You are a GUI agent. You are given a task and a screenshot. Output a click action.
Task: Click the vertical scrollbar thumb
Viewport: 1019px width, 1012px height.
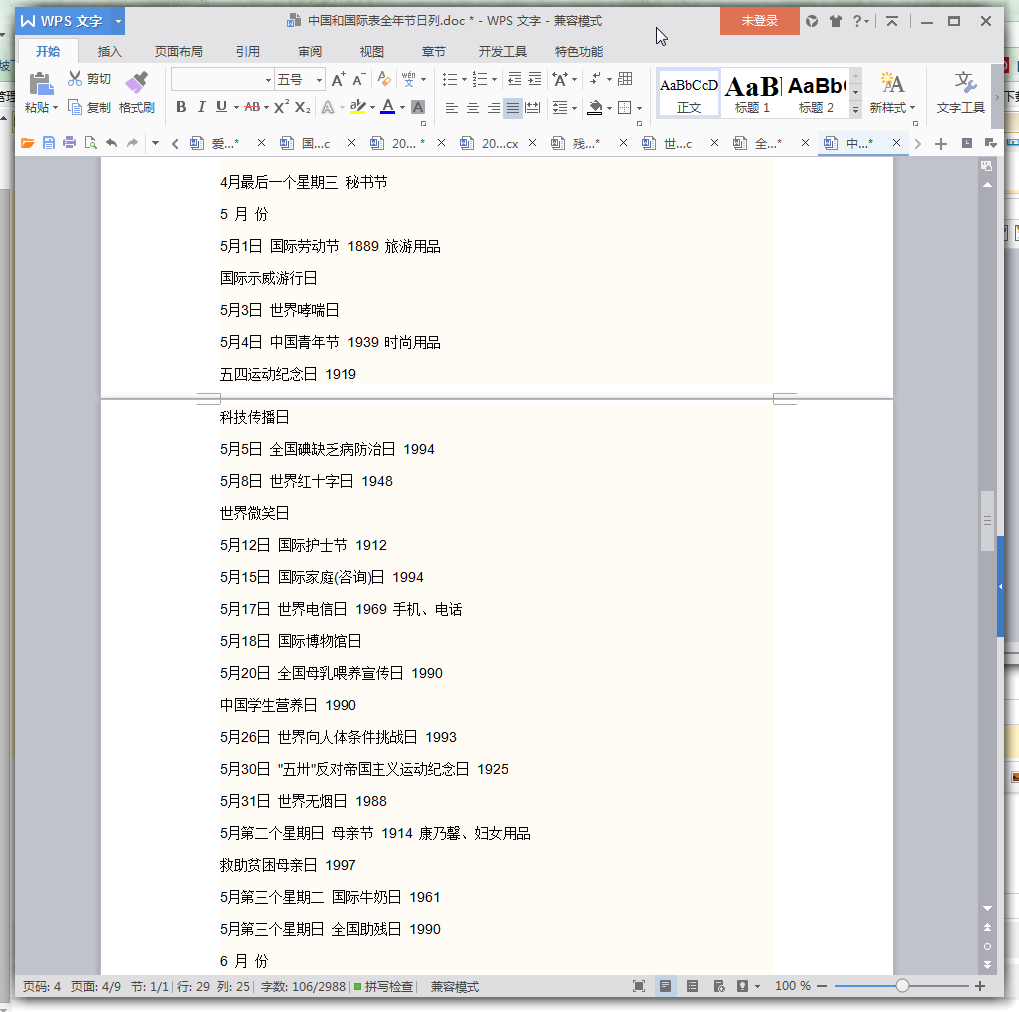pyautogui.click(x=987, y=521)
